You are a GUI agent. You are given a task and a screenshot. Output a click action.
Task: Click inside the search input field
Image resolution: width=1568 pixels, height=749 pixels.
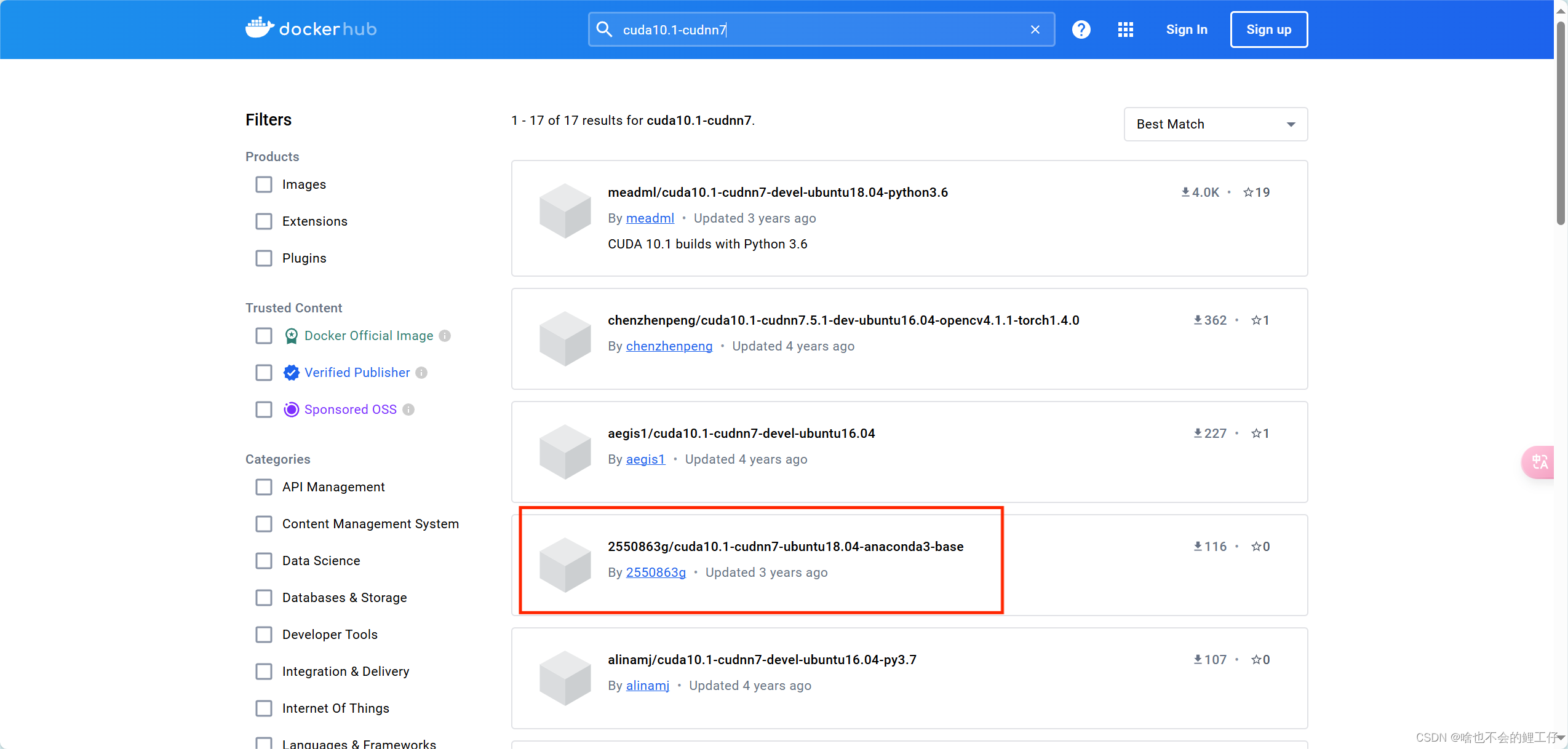tap(800, 29)
